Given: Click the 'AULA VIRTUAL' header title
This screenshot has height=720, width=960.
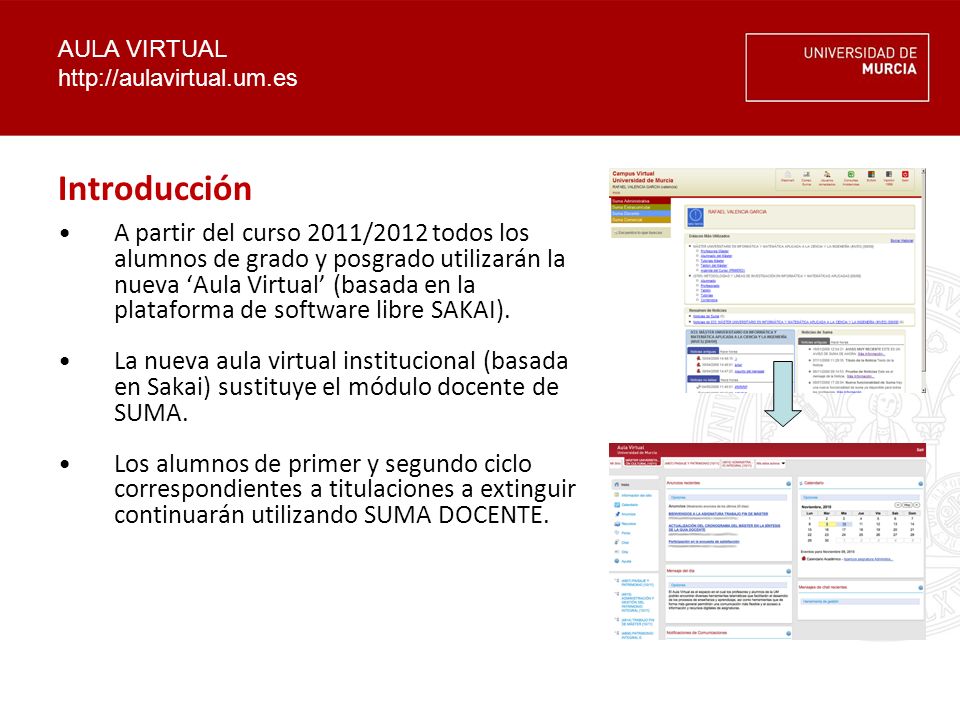Looking at the screenshot, I should [x=142, y=49].
